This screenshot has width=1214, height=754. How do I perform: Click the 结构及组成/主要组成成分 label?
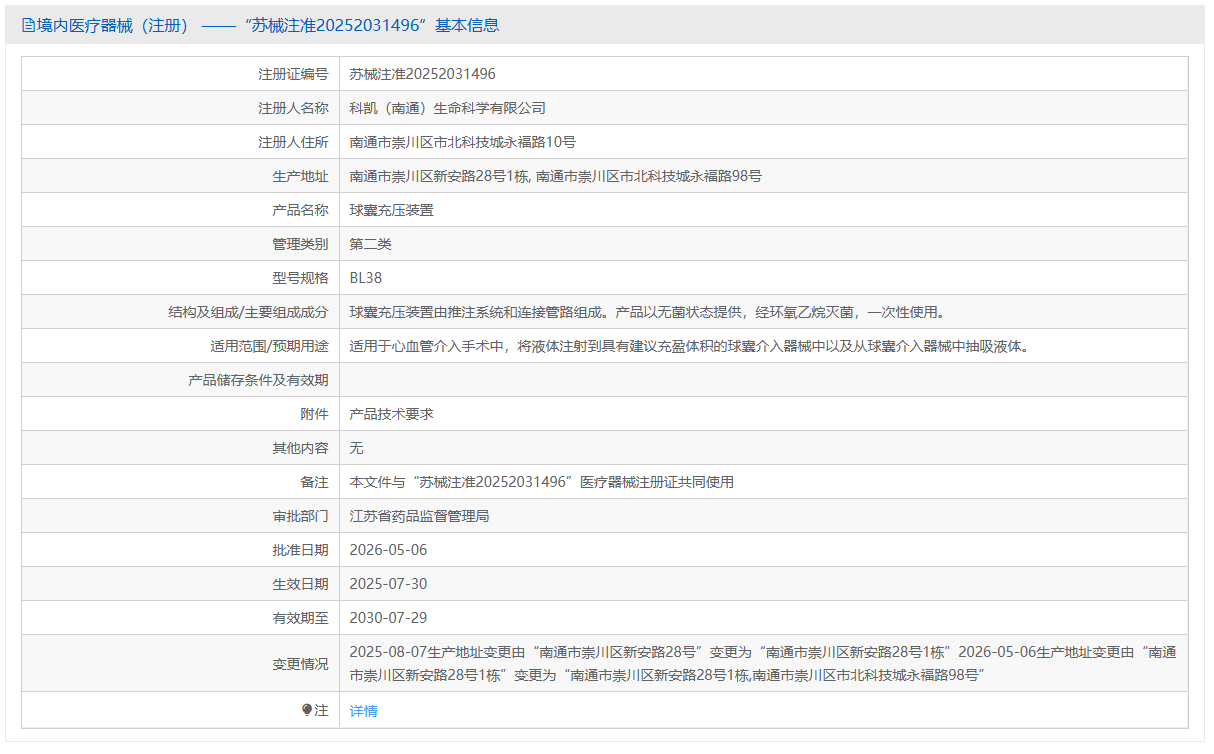click(x=249, y=312)
